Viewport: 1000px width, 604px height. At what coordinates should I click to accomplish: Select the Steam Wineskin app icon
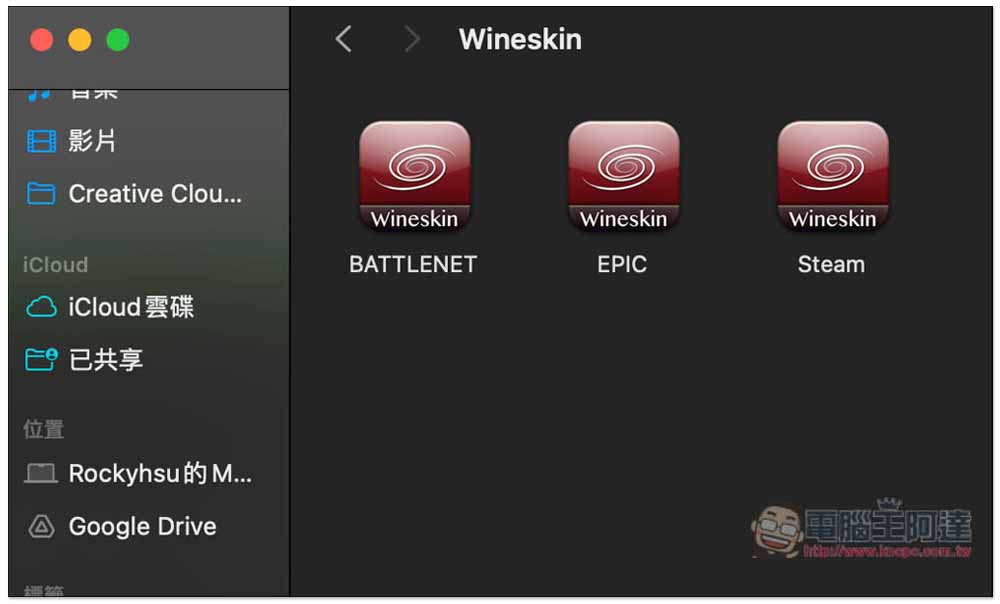click(x=832, y=176)
